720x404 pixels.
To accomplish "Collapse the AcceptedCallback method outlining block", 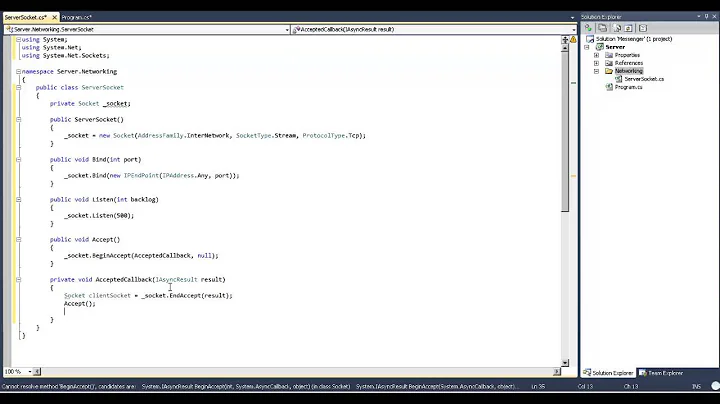I will [18, 279].
